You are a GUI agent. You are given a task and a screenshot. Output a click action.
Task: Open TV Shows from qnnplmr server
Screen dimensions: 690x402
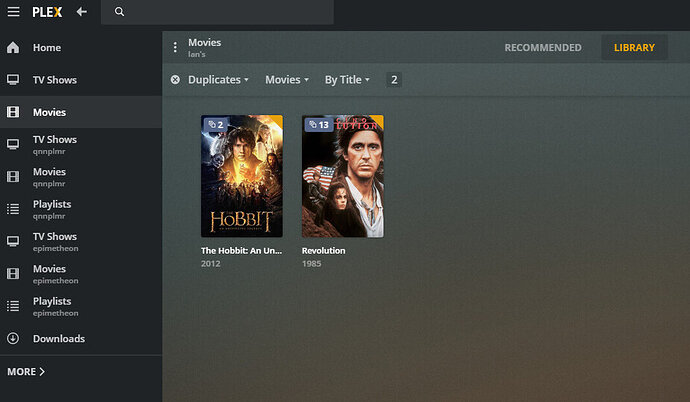click(x=81, y=144)
